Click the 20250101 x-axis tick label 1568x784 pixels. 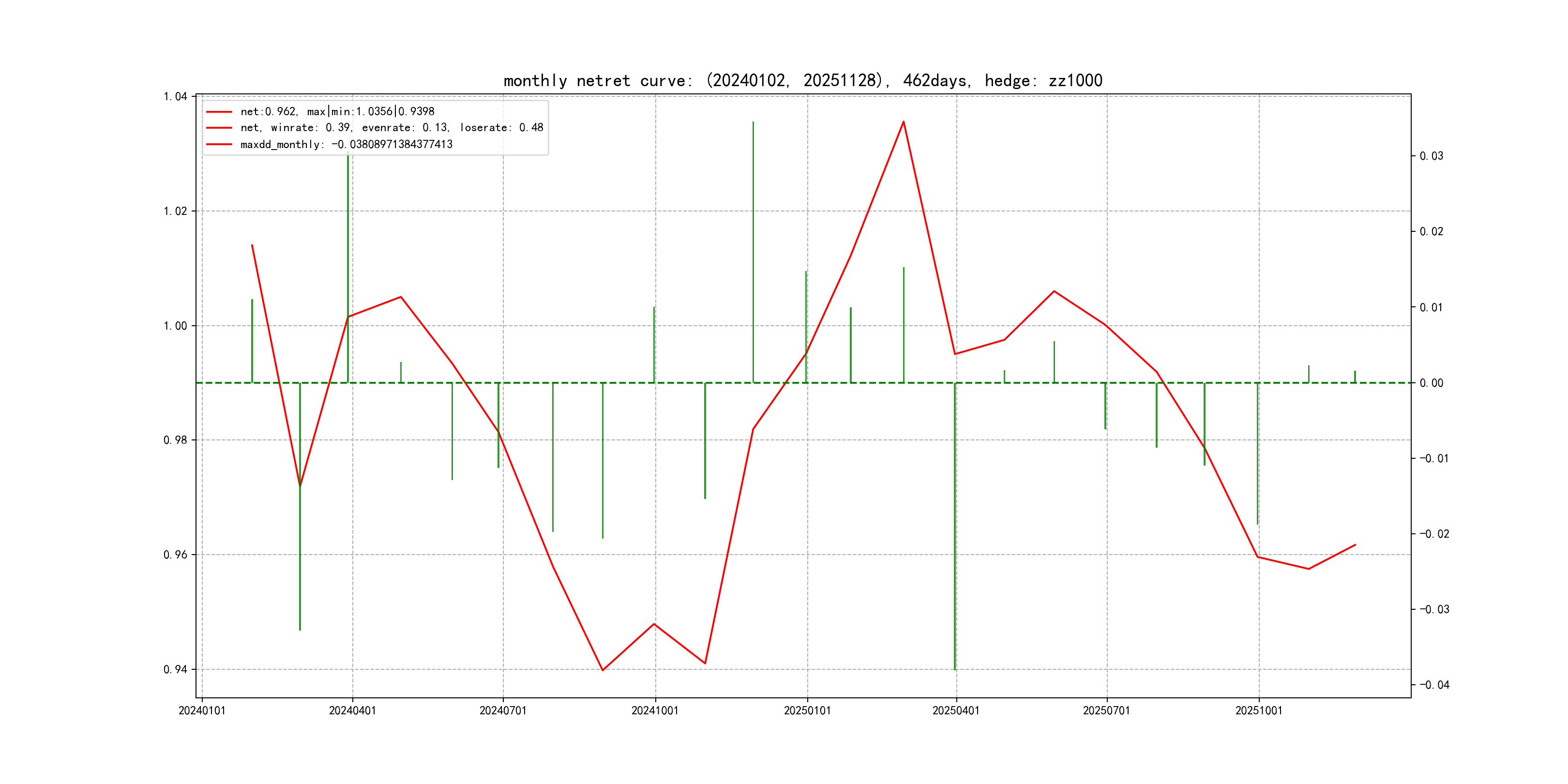pos(807,710)
